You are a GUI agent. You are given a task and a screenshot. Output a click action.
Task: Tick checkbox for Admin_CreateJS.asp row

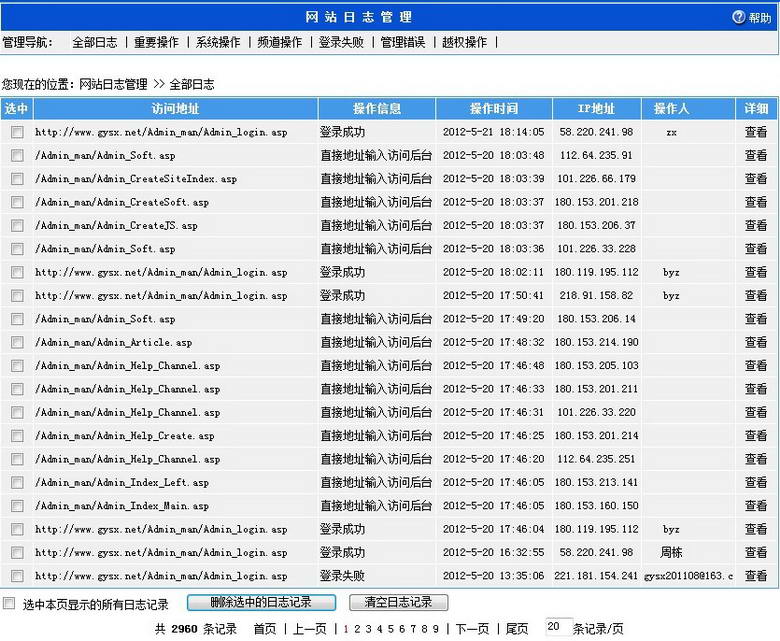(x=17, y=226)
